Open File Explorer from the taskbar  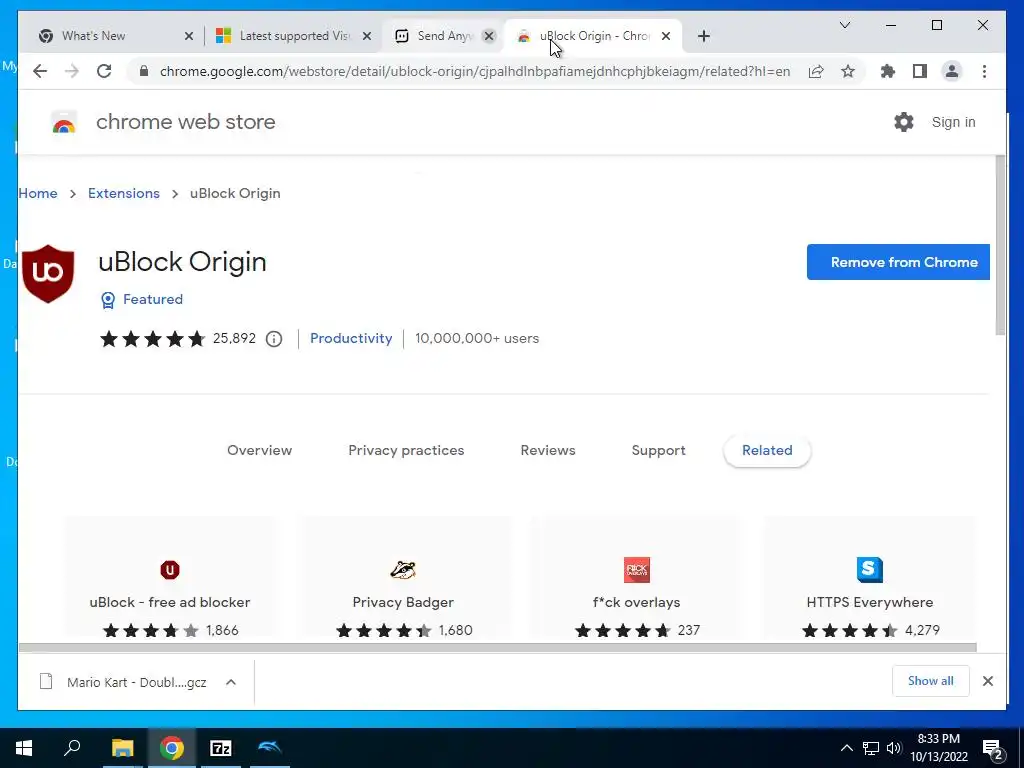tap(122, 748)
